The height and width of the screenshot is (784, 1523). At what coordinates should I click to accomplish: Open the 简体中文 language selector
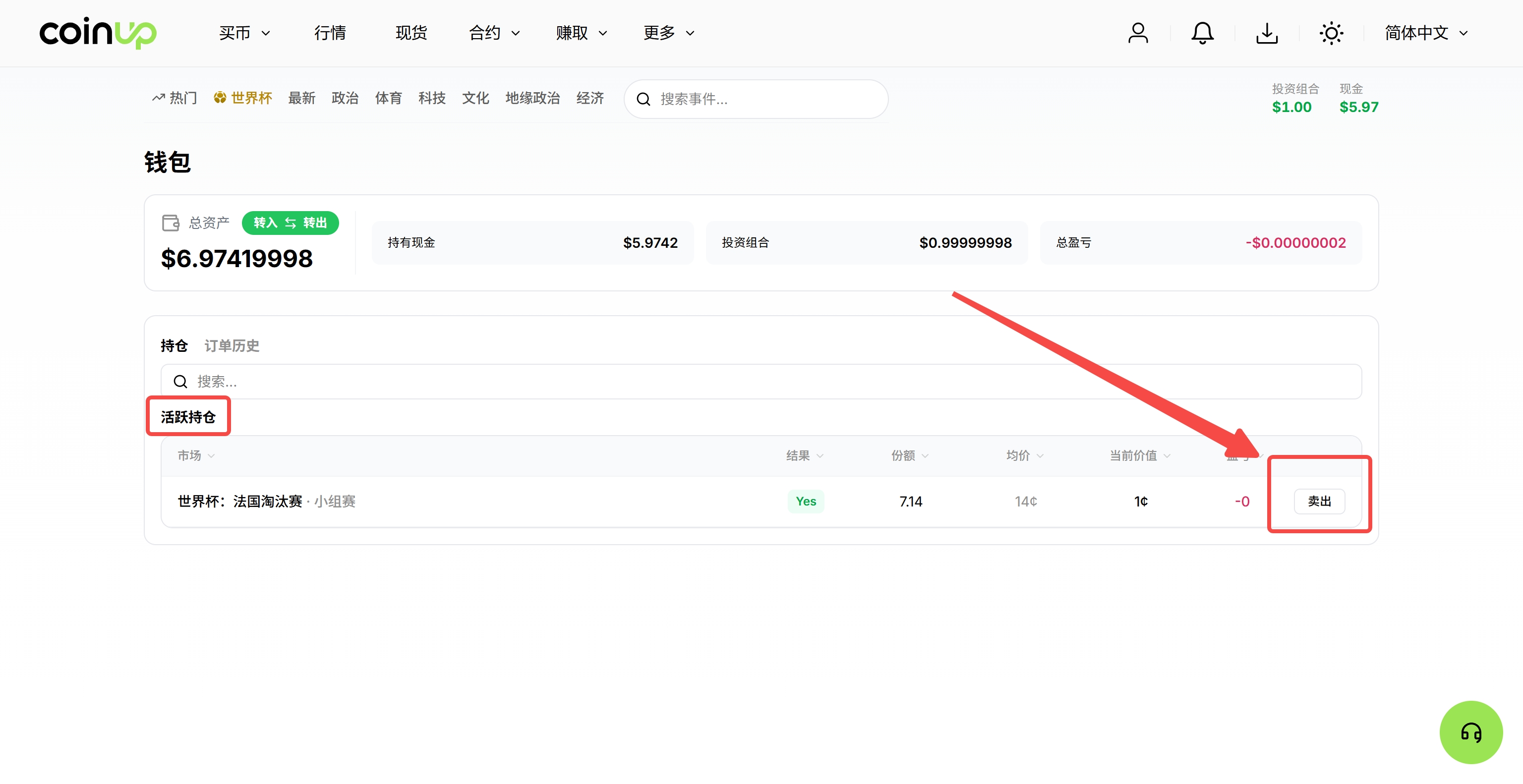(1426, 33)
